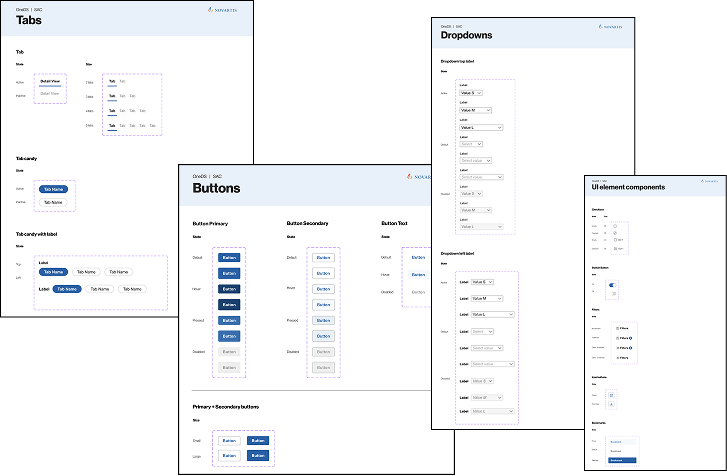Click the secondary outlined Button beside the Default label
Image resolution: width=727 pixels, height=476 pixels.
tap(323, 258)
